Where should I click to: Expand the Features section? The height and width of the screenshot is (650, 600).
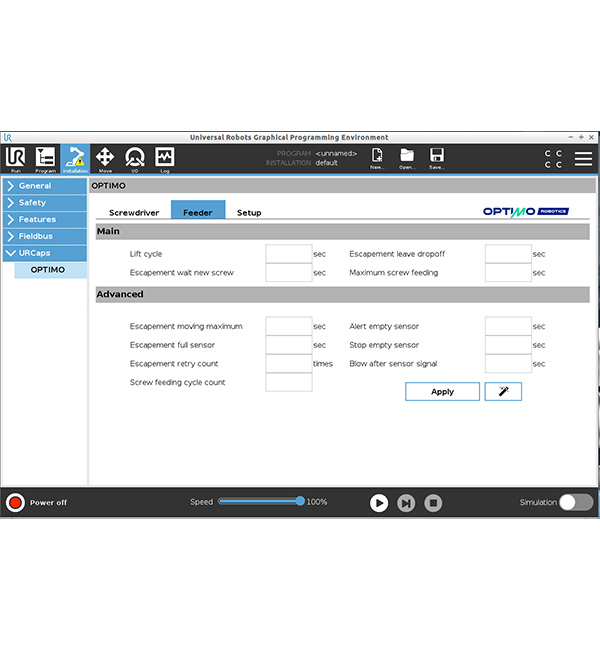pos(45,219)
